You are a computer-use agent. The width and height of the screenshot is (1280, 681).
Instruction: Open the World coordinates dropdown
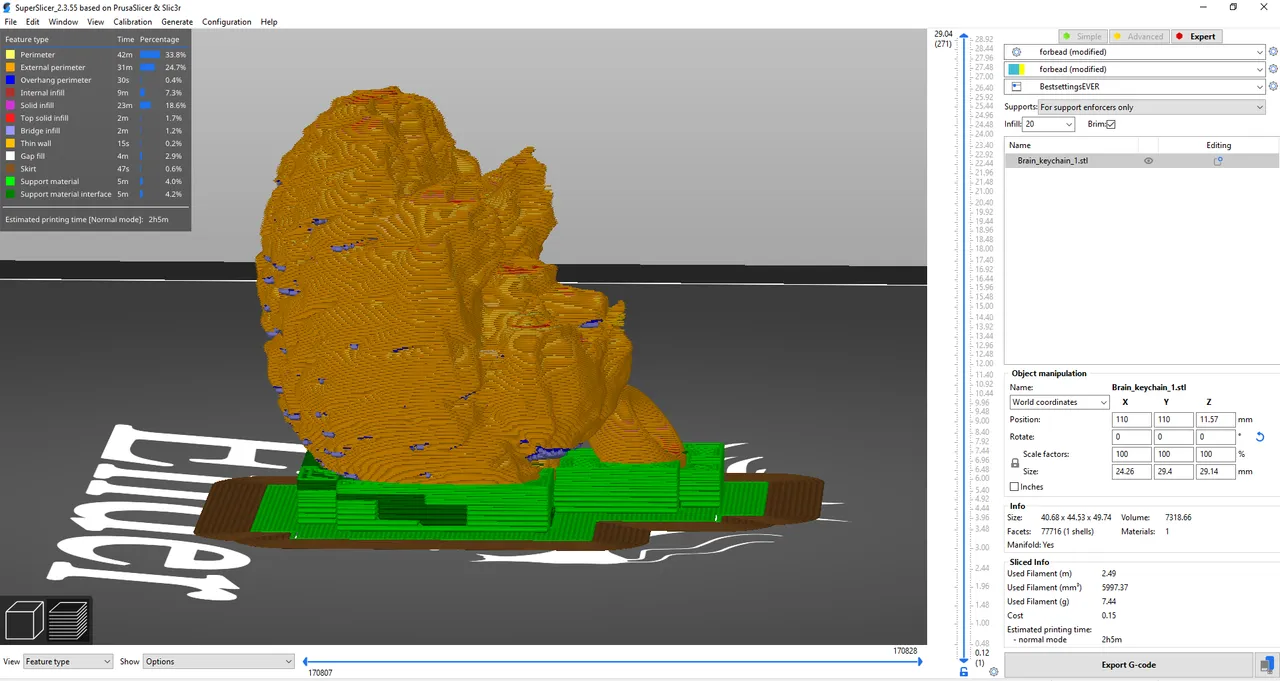pyautogui.click(x=1059, y=402)
